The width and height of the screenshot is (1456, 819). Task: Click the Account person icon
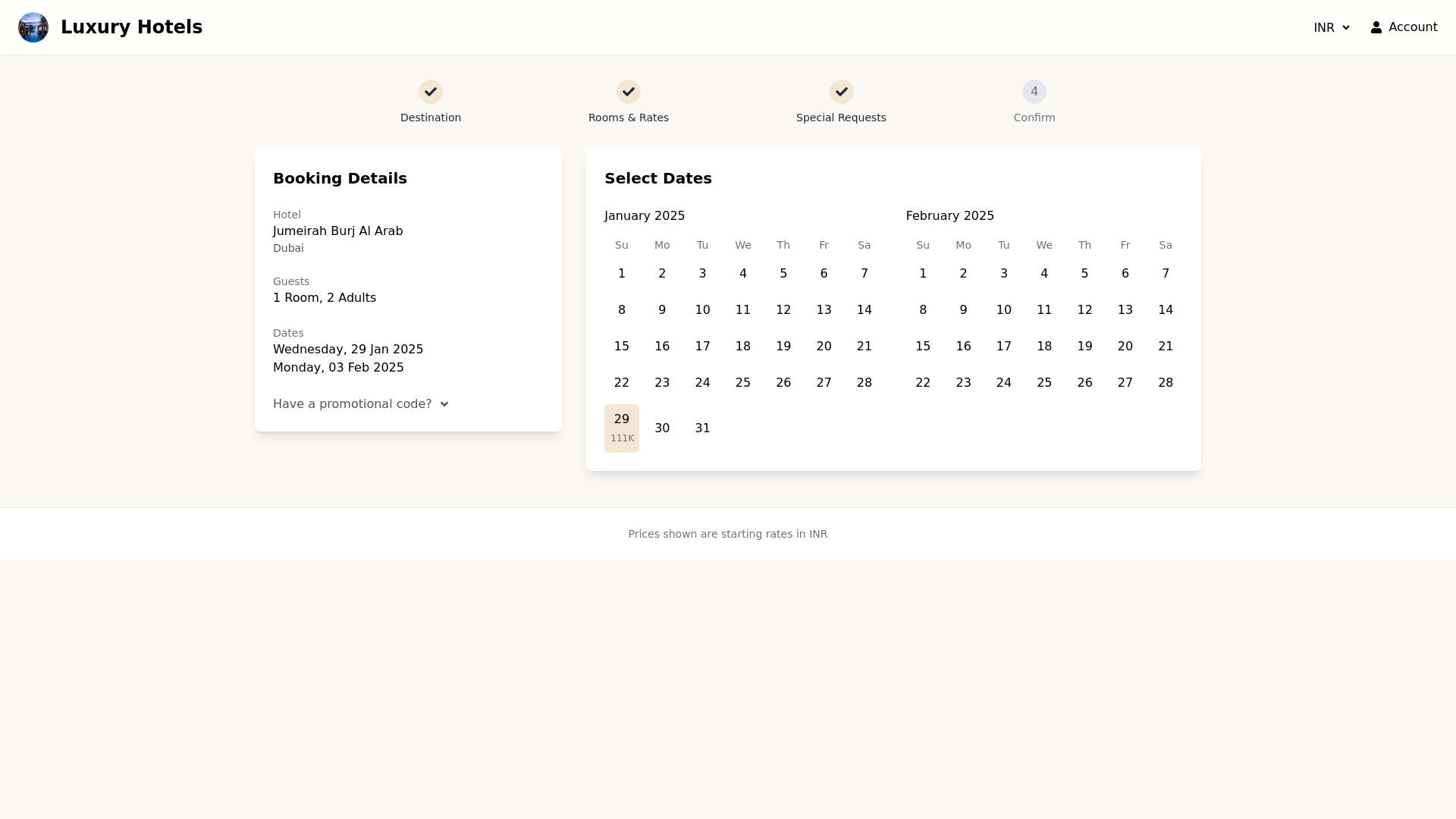click(1377, 27)
